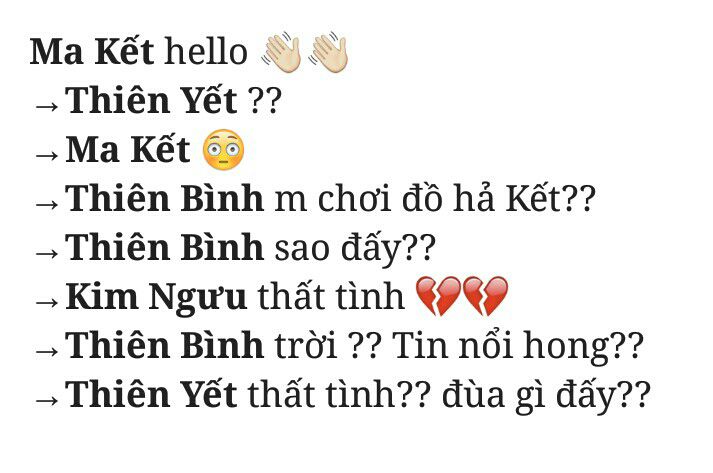Click the flushed face emoji
Screen dimensions: 713x473
tap(223, 150)
